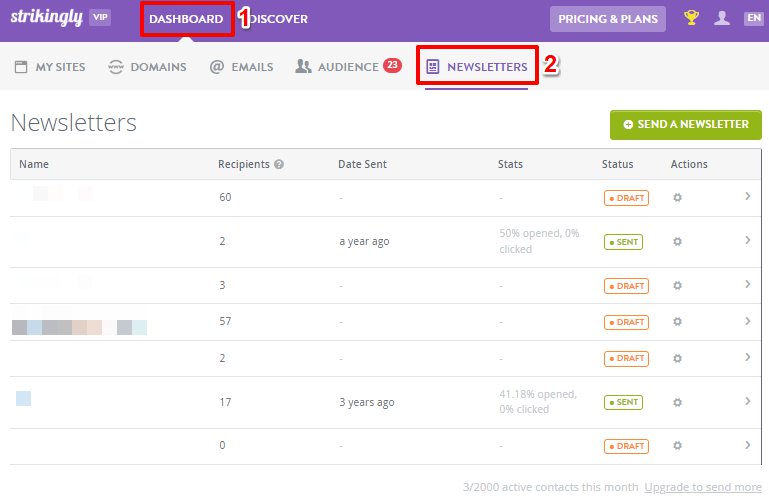The image size is (769, 500).
Task: Click Sent badge in '3 years ago' row
Action: click(623, 402)
